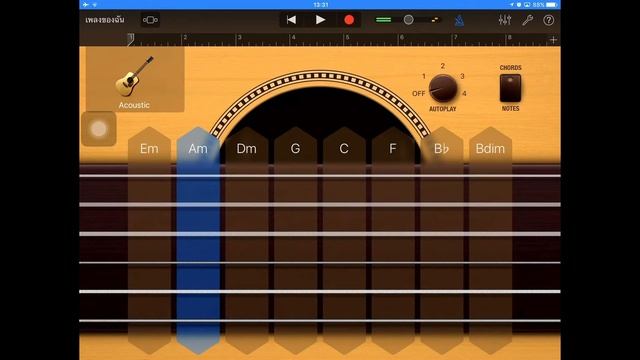Adjust the master volume slider knob
This screenshot has width=640, height=360.
tap(408, 20)
